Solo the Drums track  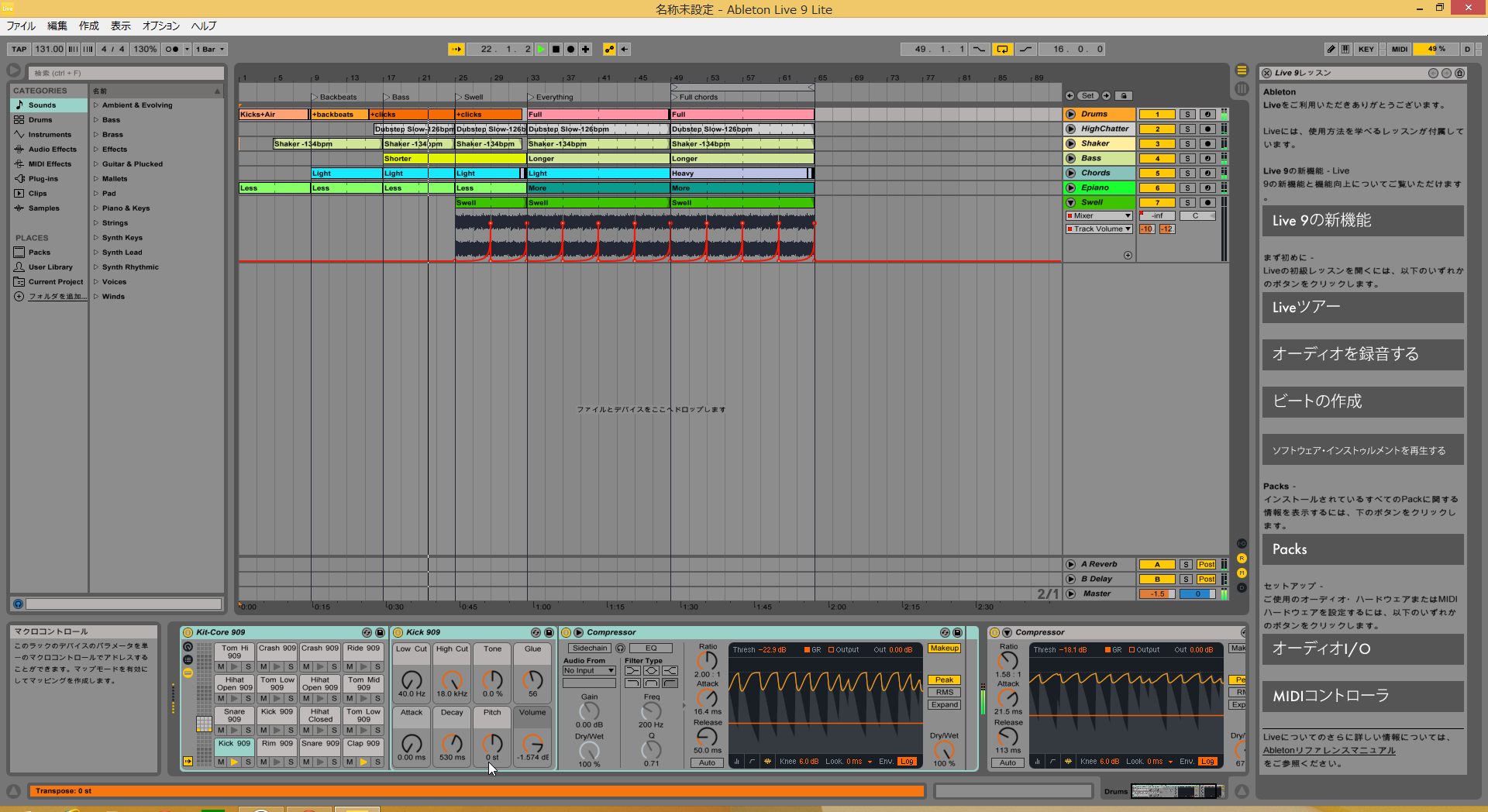click(x=1187, y=114)
